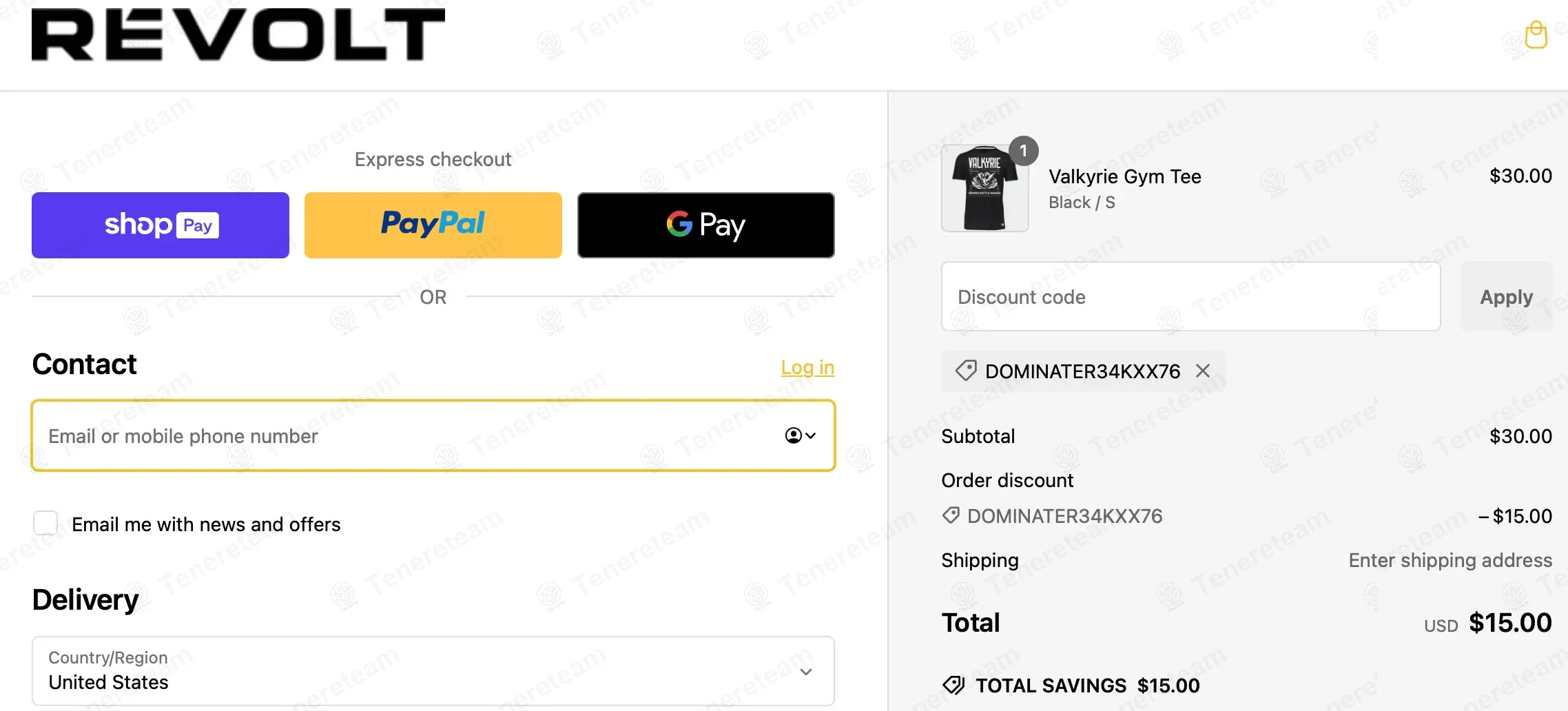The height and width of the screenshot is (711, 1568).
Task: Click the discount tag icon in code chip
Action: [x=966, y=371]
